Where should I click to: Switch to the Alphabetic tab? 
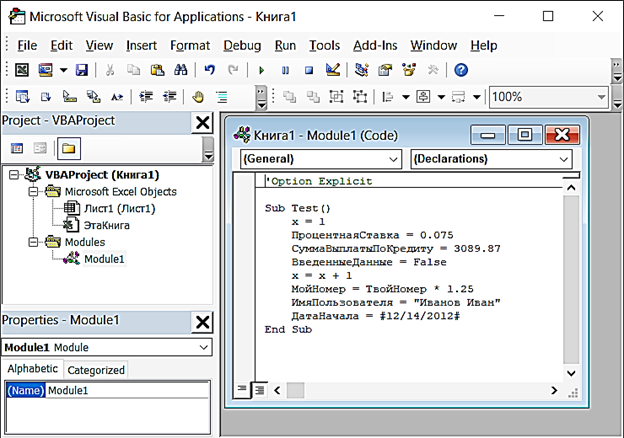pos(33,369)
